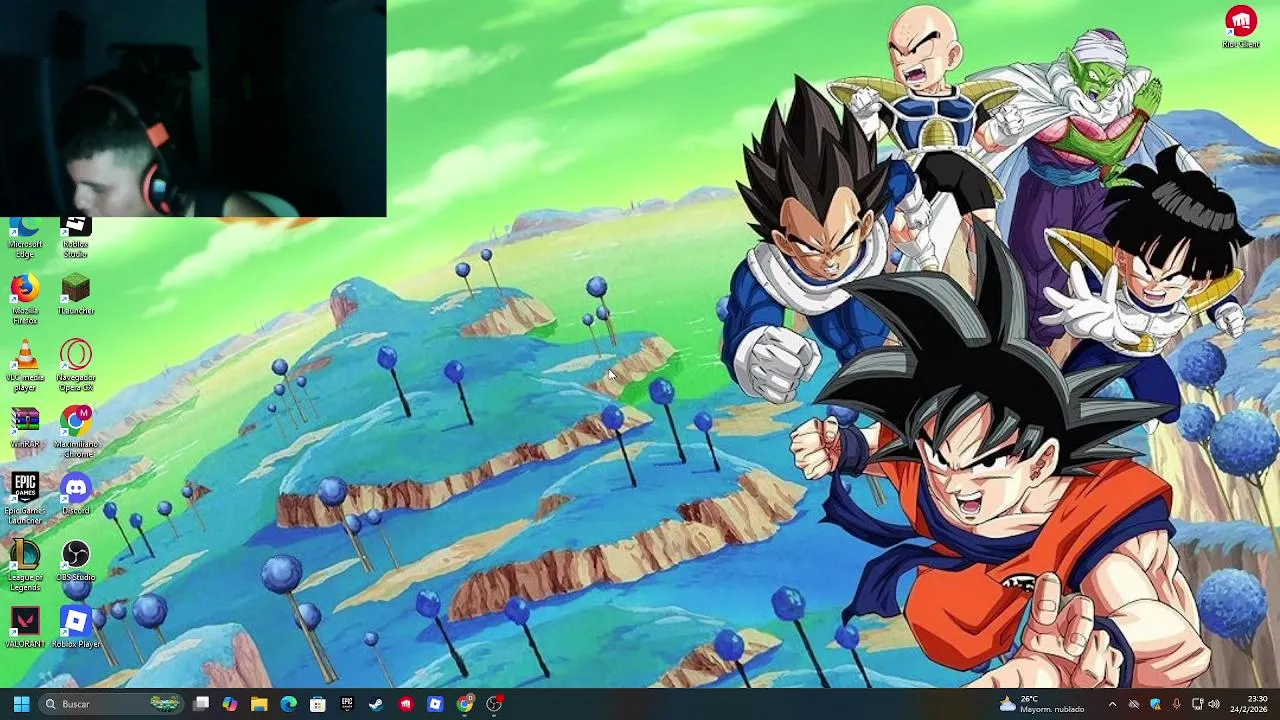This screenshot has width=1280, height=720.
Task: Open Riot Client from the taskbar
Action: click(x=405, y=704)
